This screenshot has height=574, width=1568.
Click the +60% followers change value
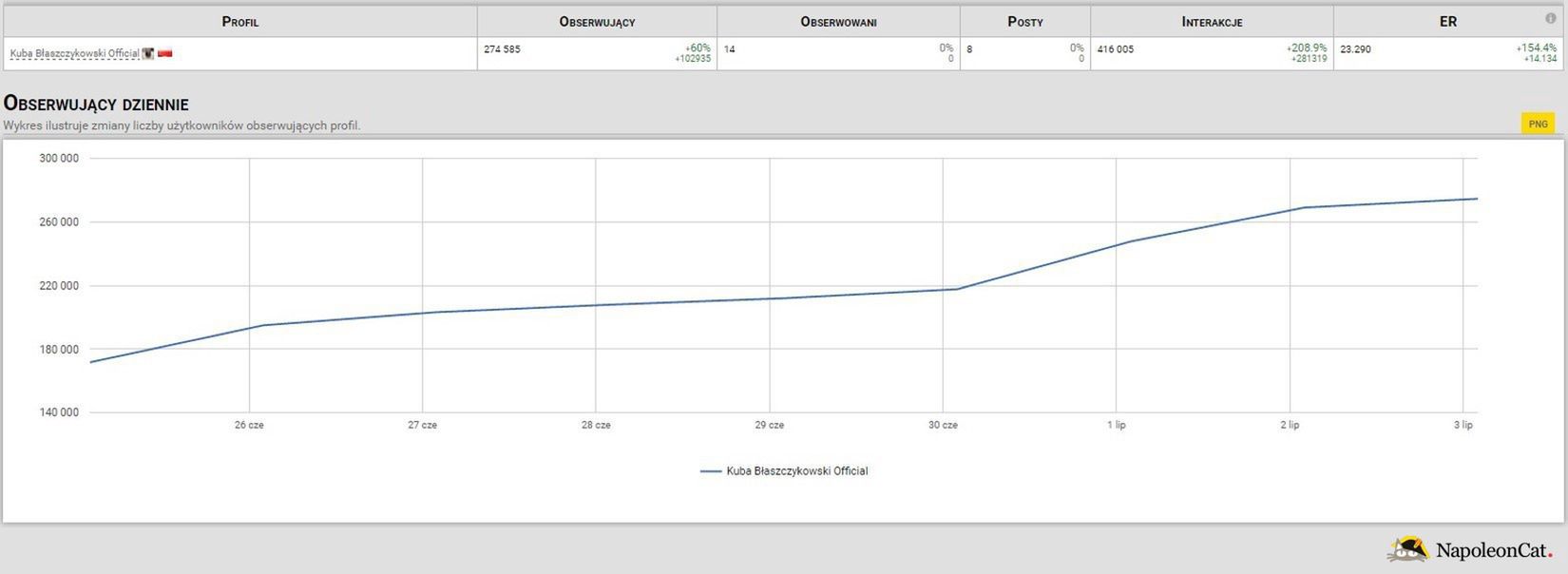pos(698,48)
